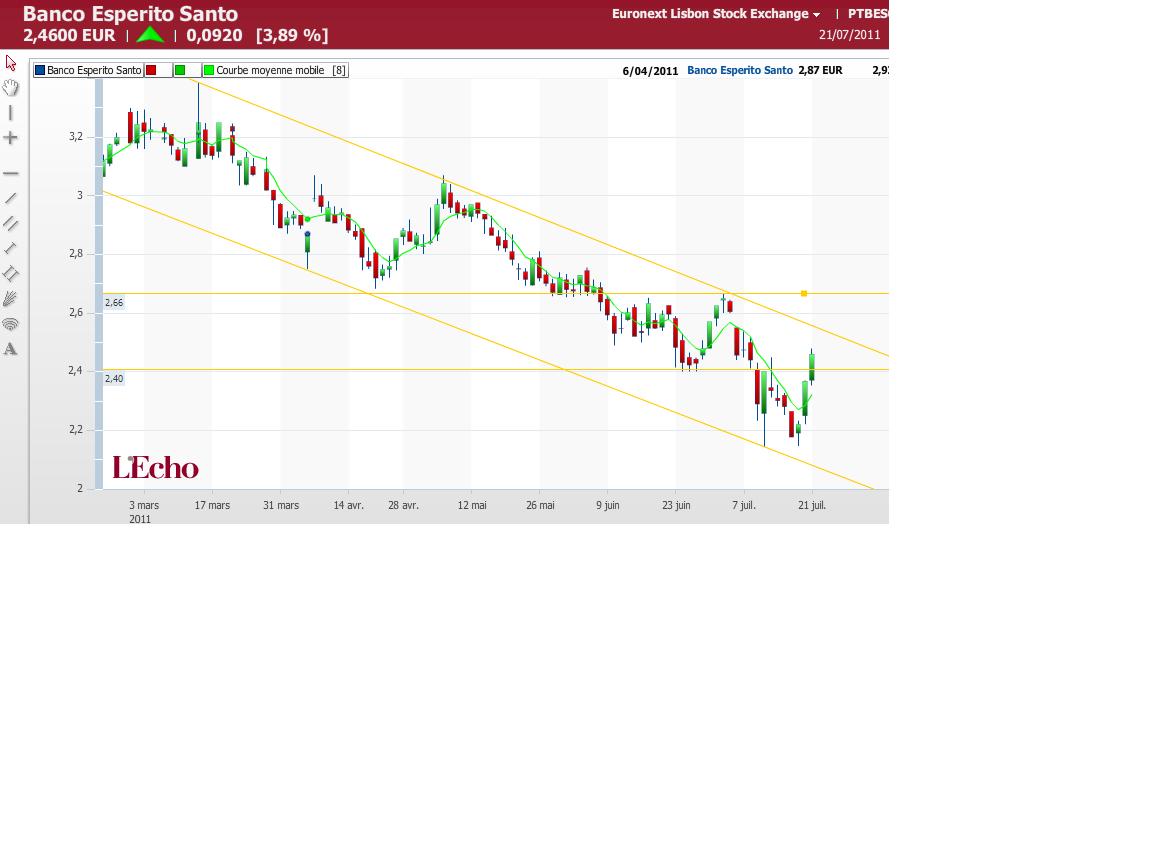The image size is (1152, 864).
Task: Select the Fibonacci fan tool
Action: pyautogui.click(x=10, y=298)
